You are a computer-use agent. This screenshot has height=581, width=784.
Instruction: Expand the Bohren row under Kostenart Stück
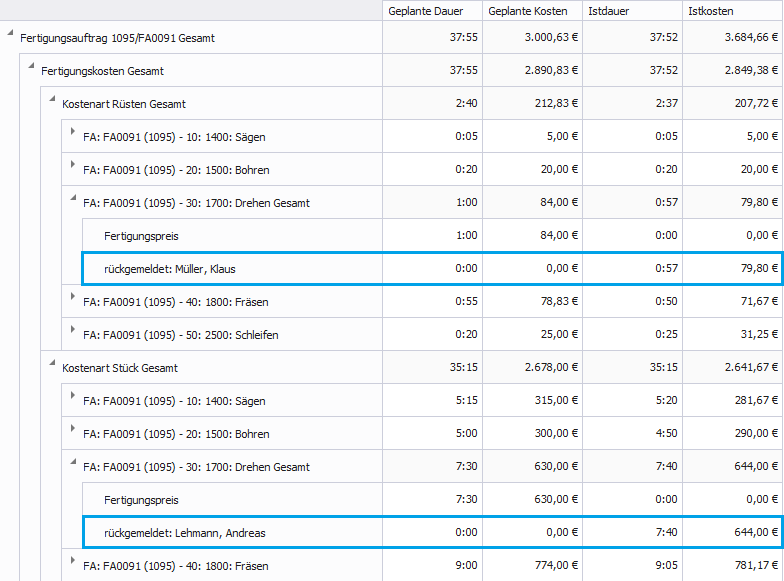point(73,431)
